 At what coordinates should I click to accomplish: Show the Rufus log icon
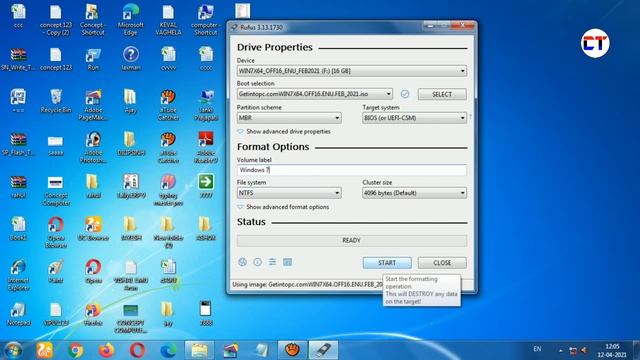[287, 262]
